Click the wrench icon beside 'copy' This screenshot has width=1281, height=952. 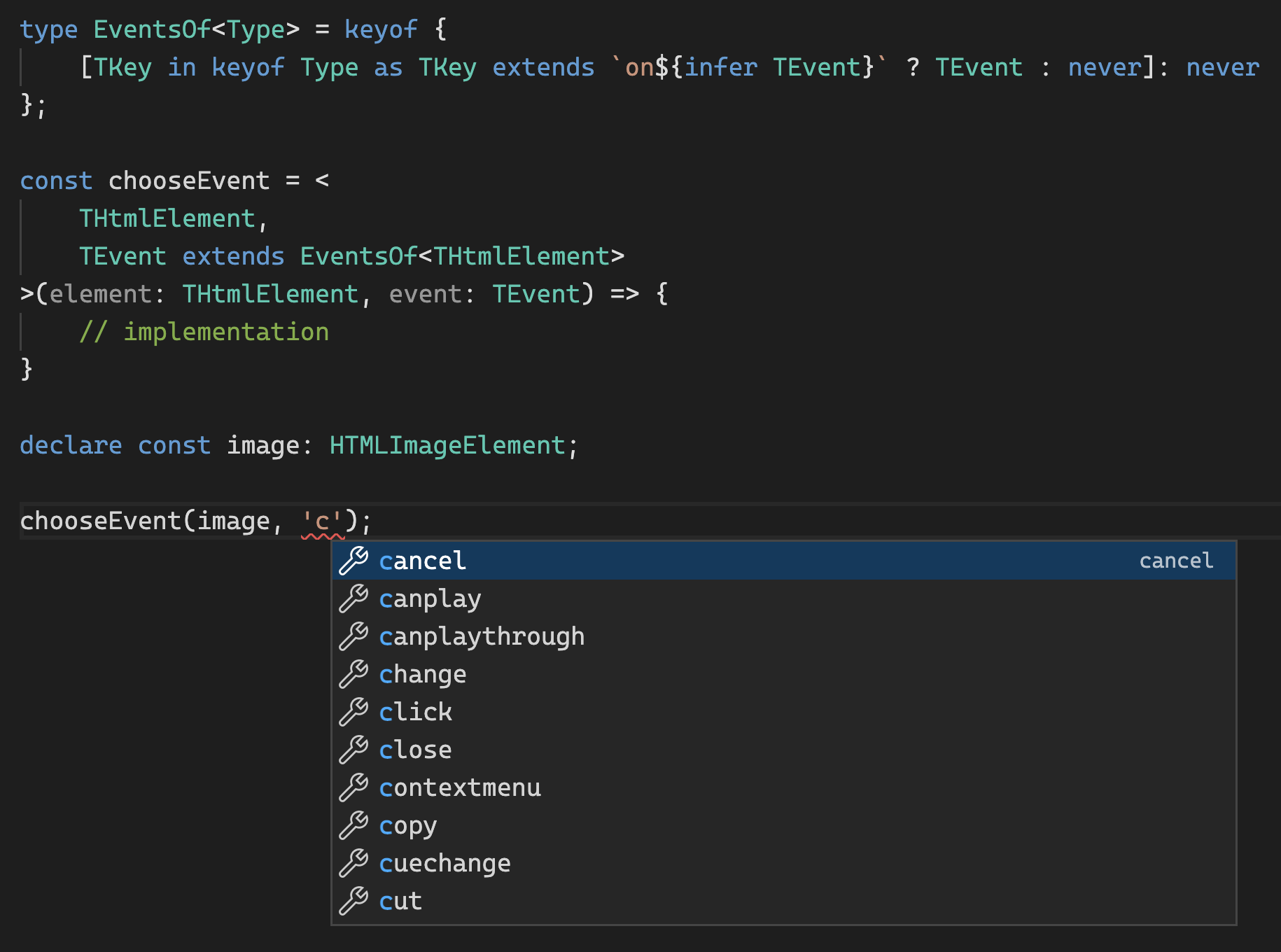click(x=353, y=825)
